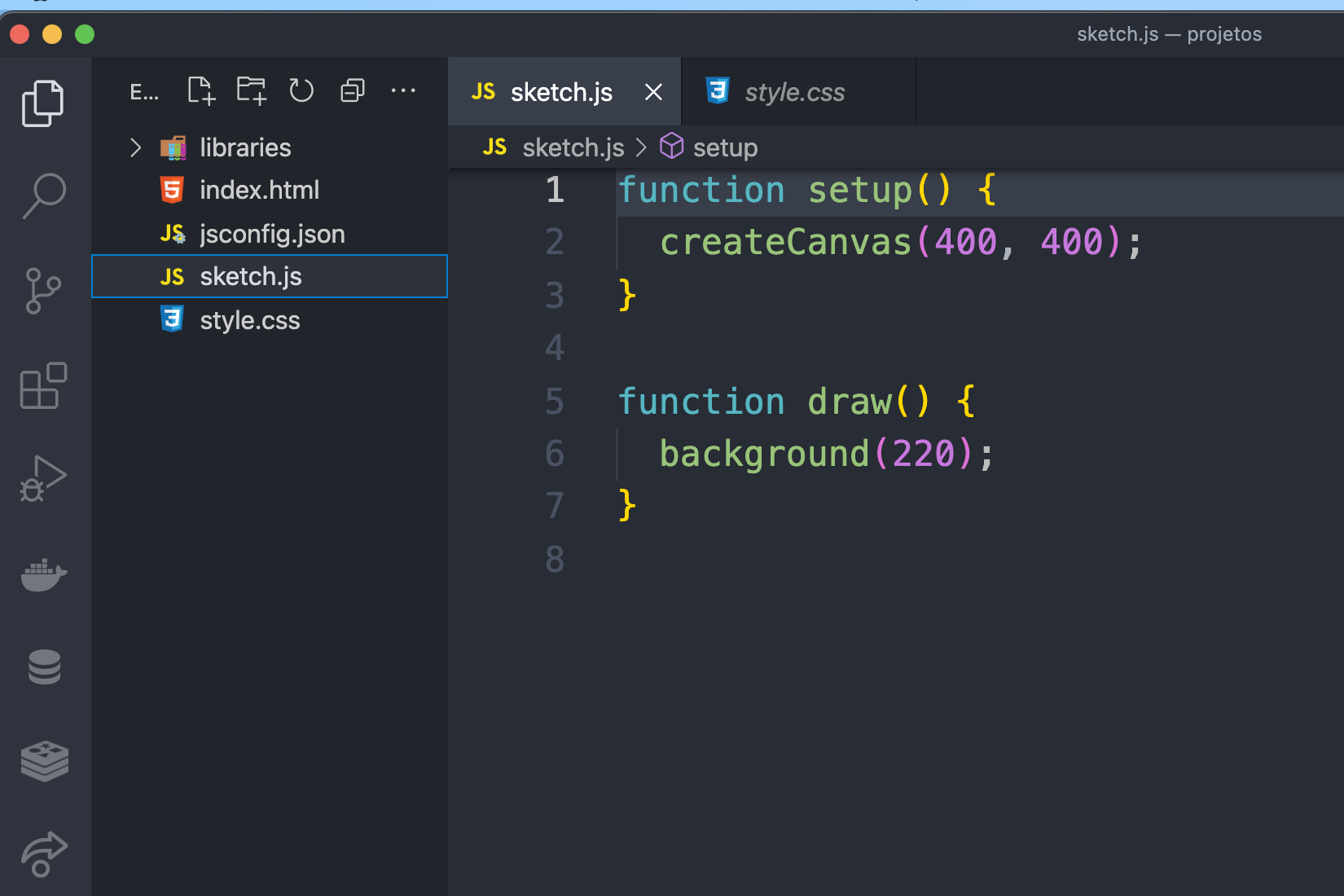This screenshot has height=896, width=1344.
Task: Open jsconfig.json from the file tree
Action: pos(272,234)
